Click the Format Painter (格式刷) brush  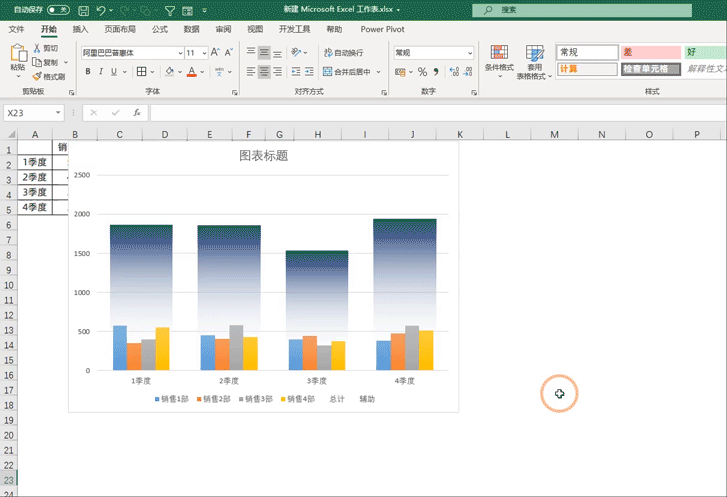pyautogui.click(x=47, y=76)
